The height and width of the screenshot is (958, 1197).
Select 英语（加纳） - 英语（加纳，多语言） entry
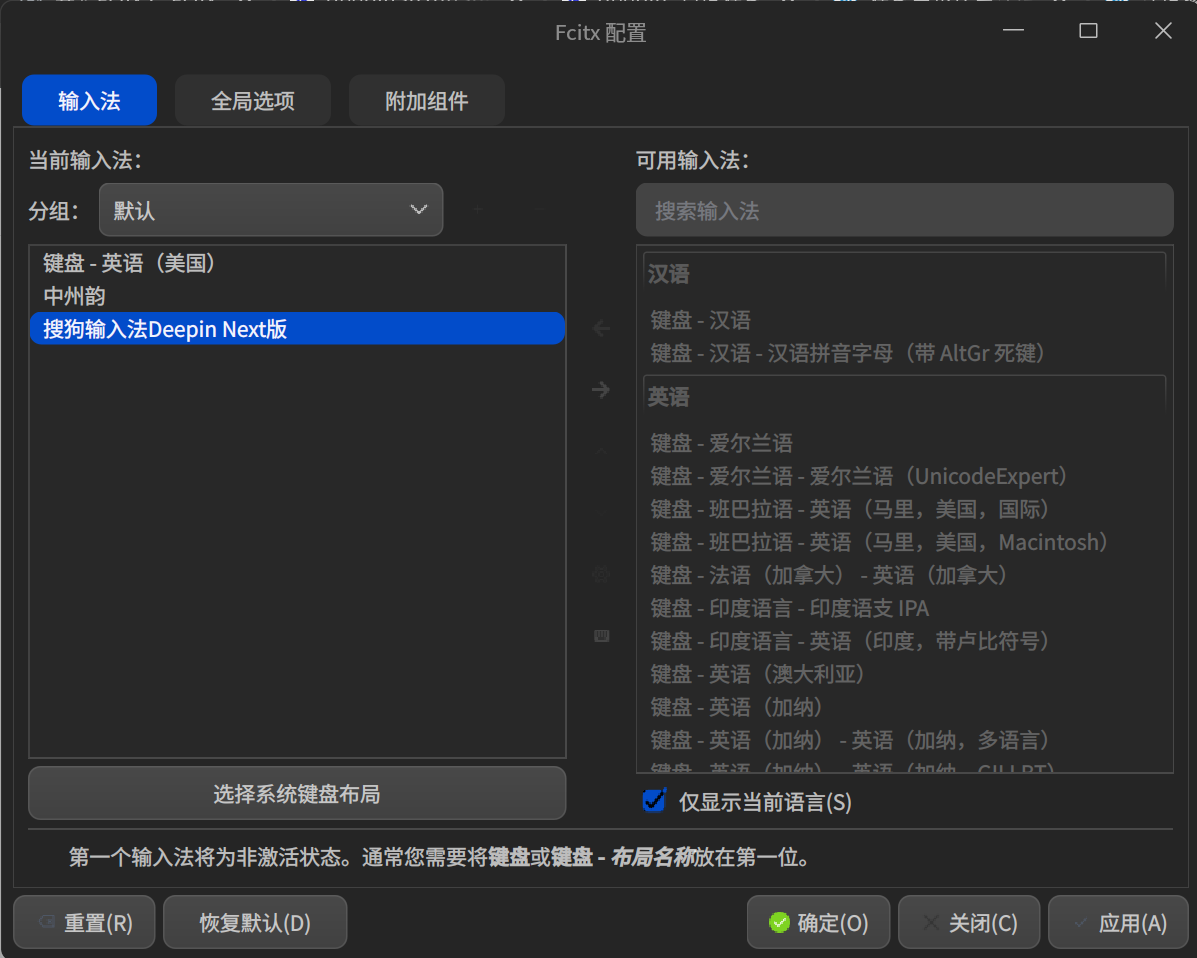[x=905, y=740]
